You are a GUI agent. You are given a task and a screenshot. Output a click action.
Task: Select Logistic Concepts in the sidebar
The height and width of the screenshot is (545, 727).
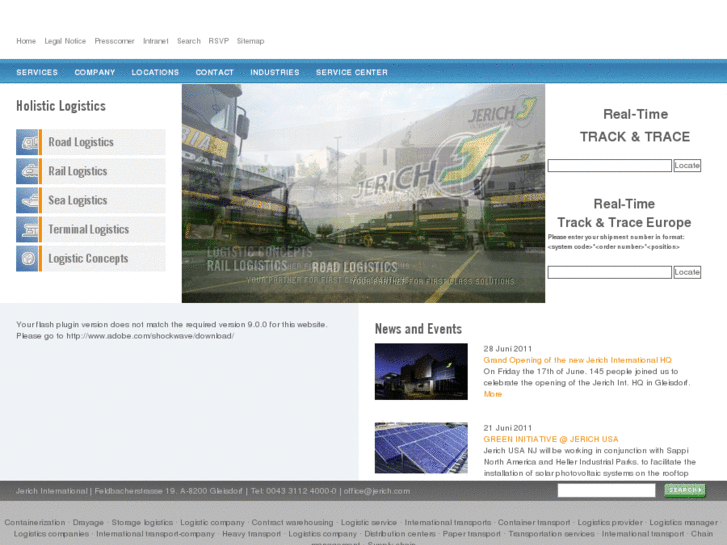click(91, 258)
